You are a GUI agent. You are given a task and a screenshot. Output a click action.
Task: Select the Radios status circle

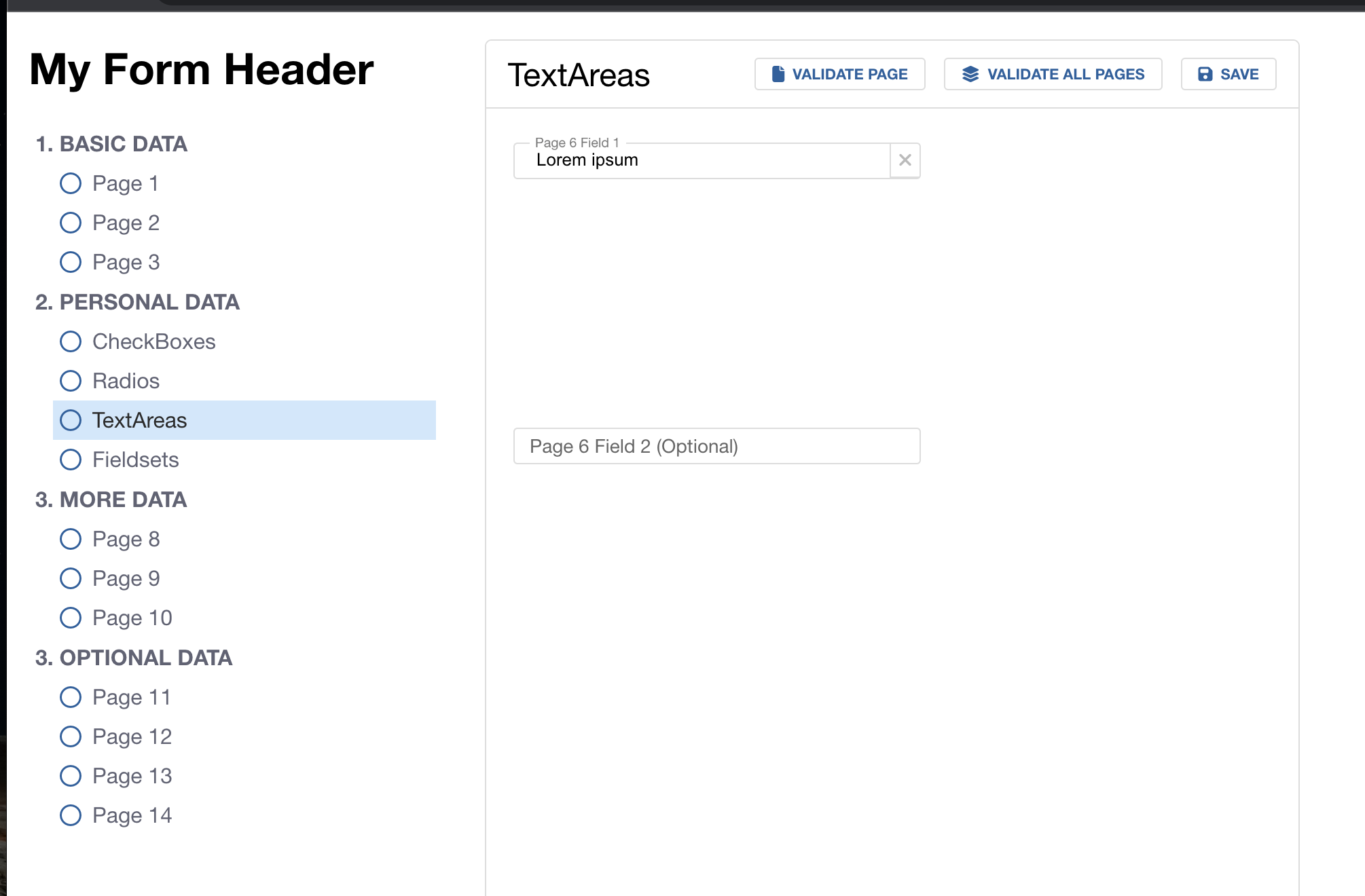(x=71, y=381)
